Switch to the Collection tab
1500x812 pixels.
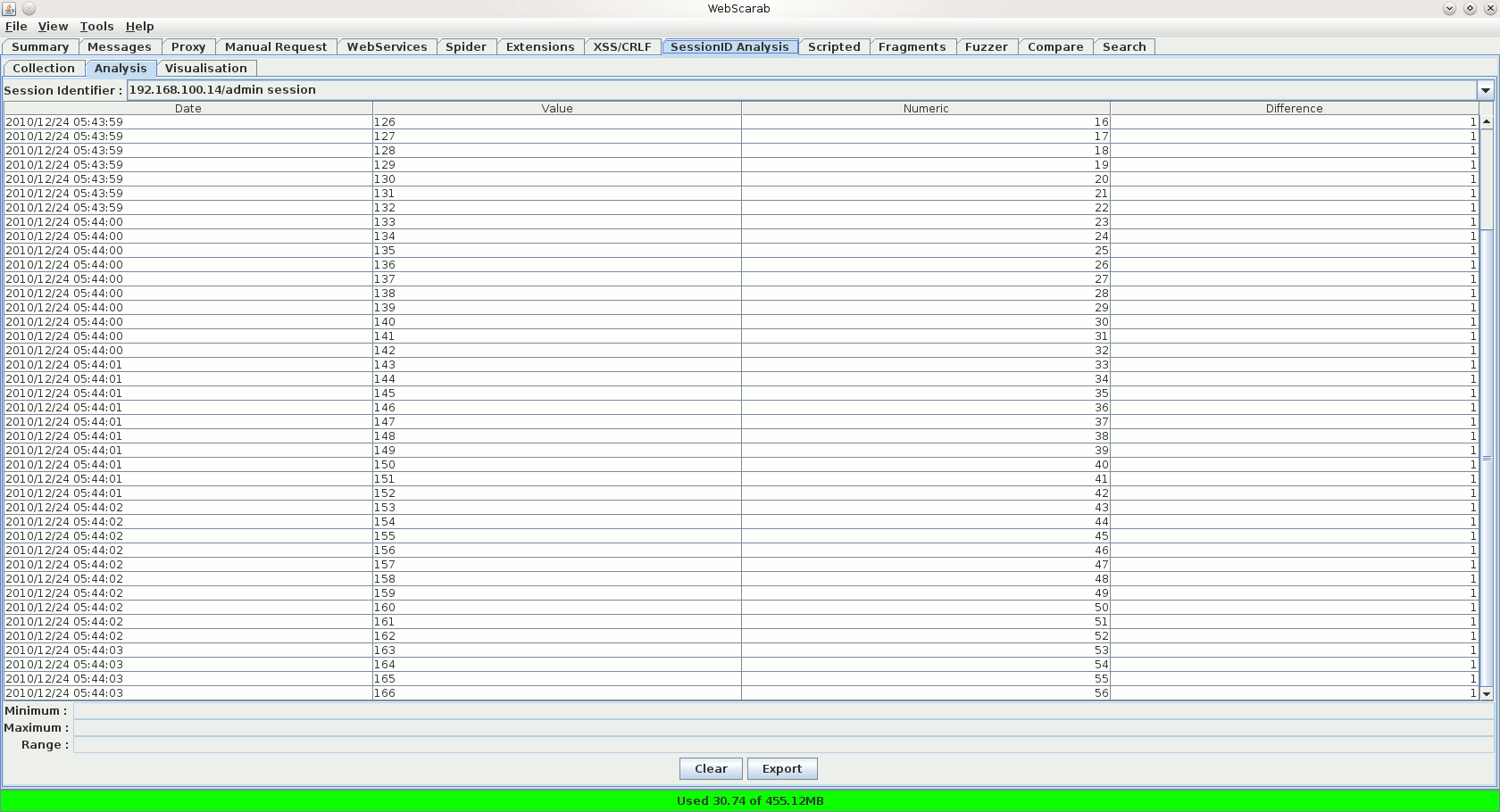click(44, 69)
